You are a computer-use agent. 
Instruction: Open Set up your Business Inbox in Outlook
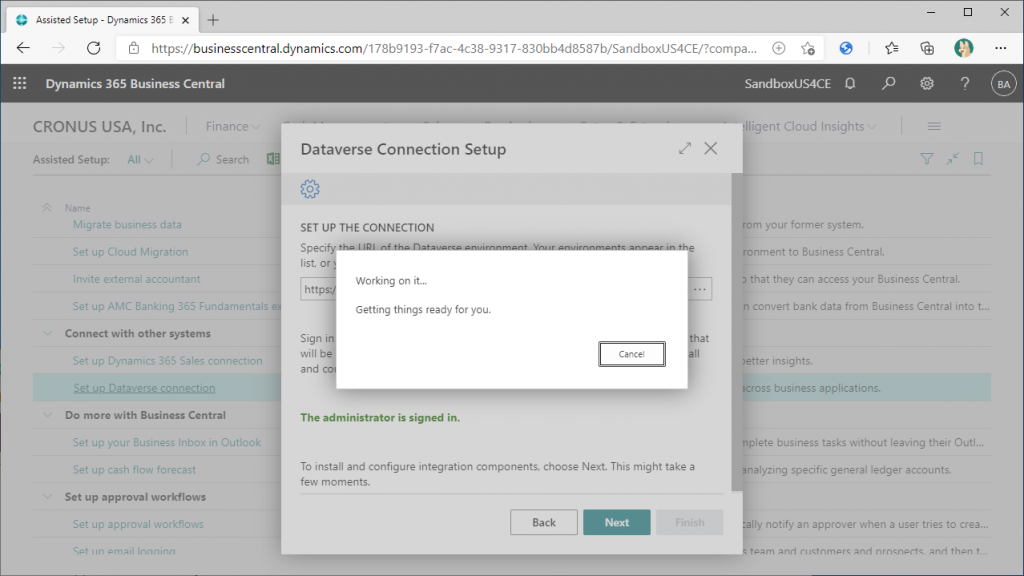click(x=167, y=442)
